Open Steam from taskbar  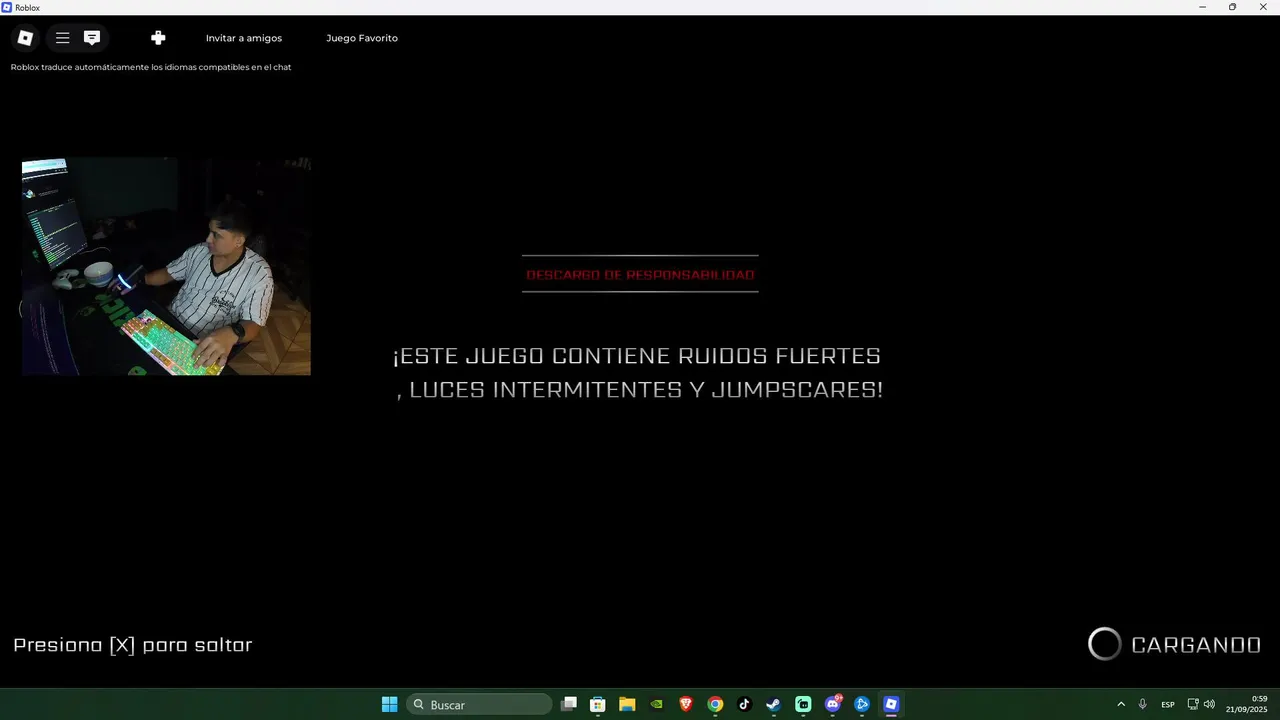[x=773, y=704]
